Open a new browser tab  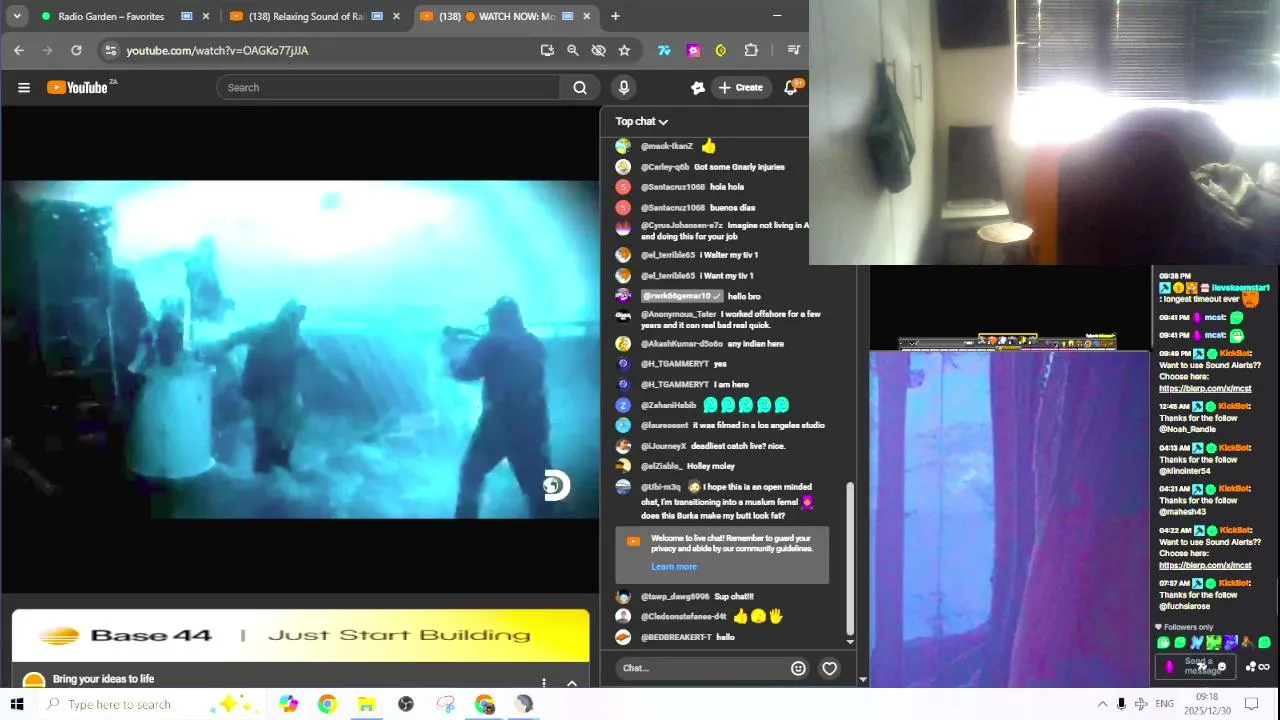[x=615, y=16]
